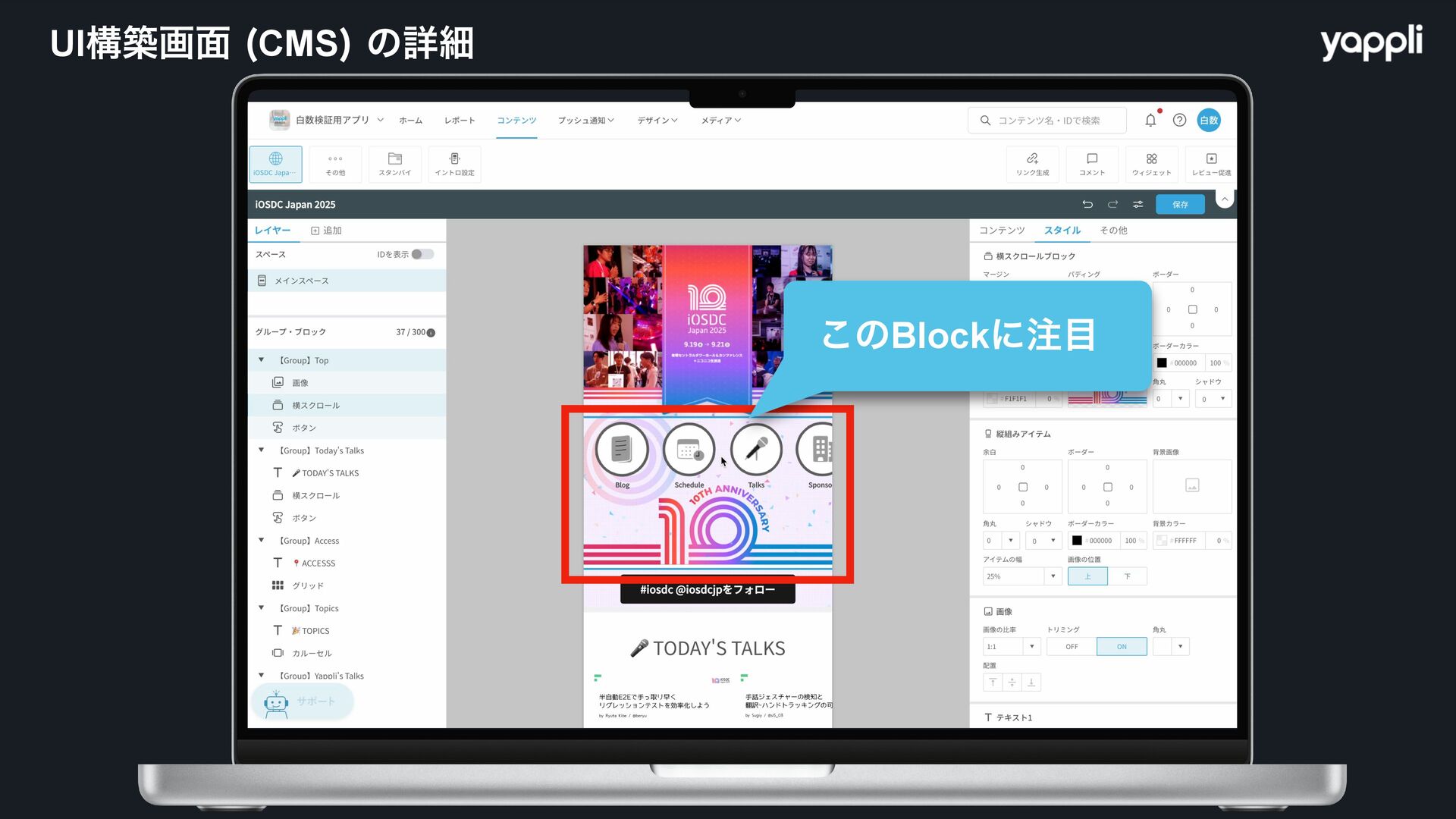
Task: Select the カルーセル layer
Action: point(347,653)
